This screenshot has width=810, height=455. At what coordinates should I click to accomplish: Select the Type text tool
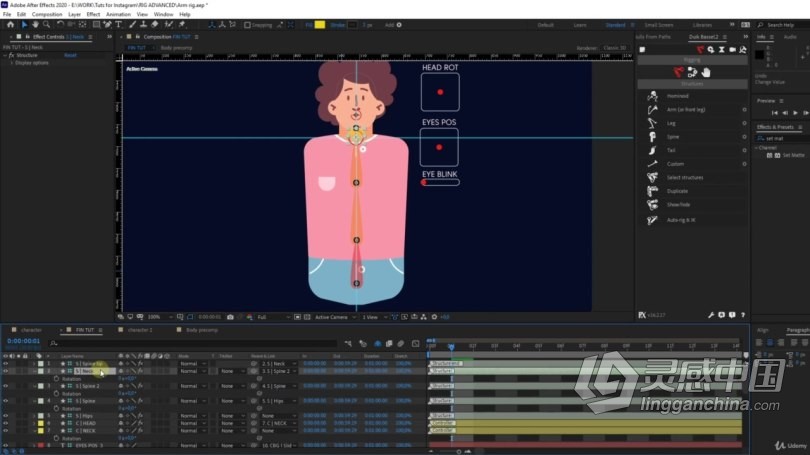[x=118, y=24]
